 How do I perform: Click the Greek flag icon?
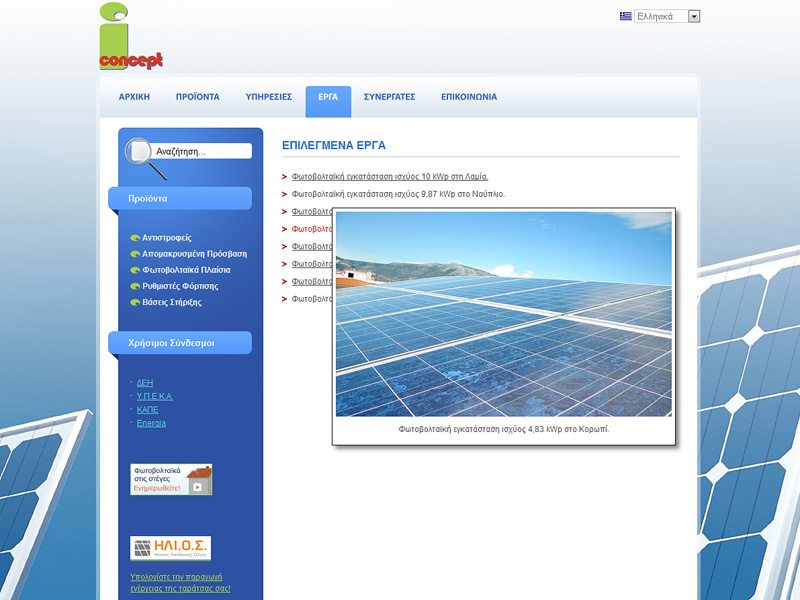click(x=626, y=16)
